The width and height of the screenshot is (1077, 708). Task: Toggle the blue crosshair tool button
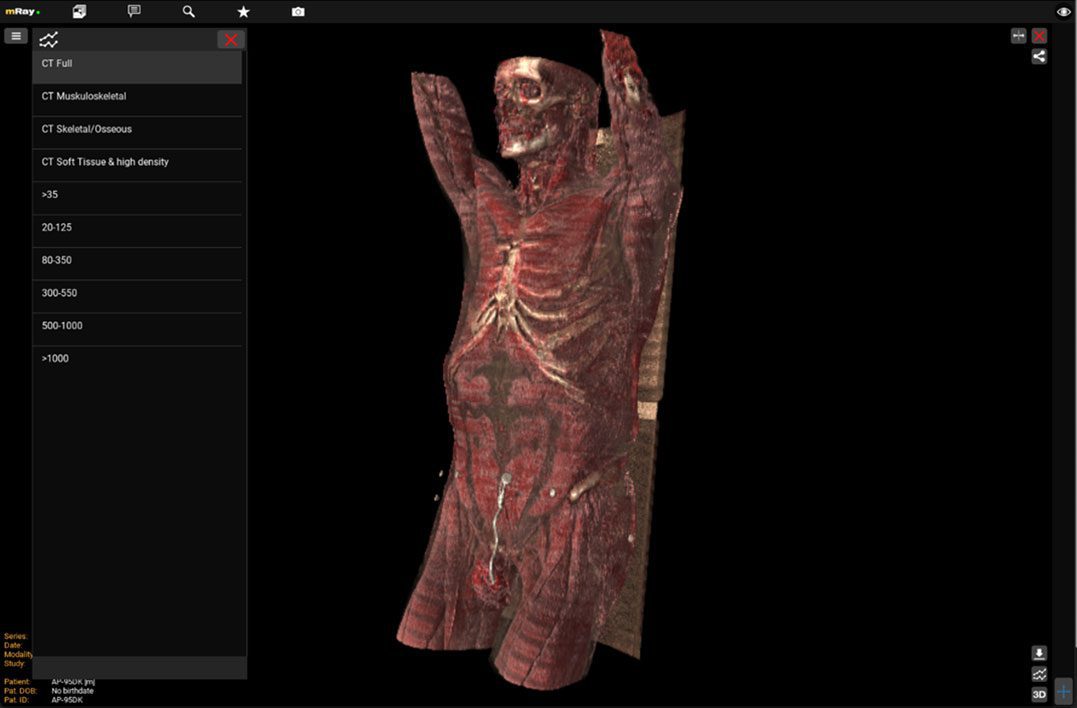(1063, 692)
